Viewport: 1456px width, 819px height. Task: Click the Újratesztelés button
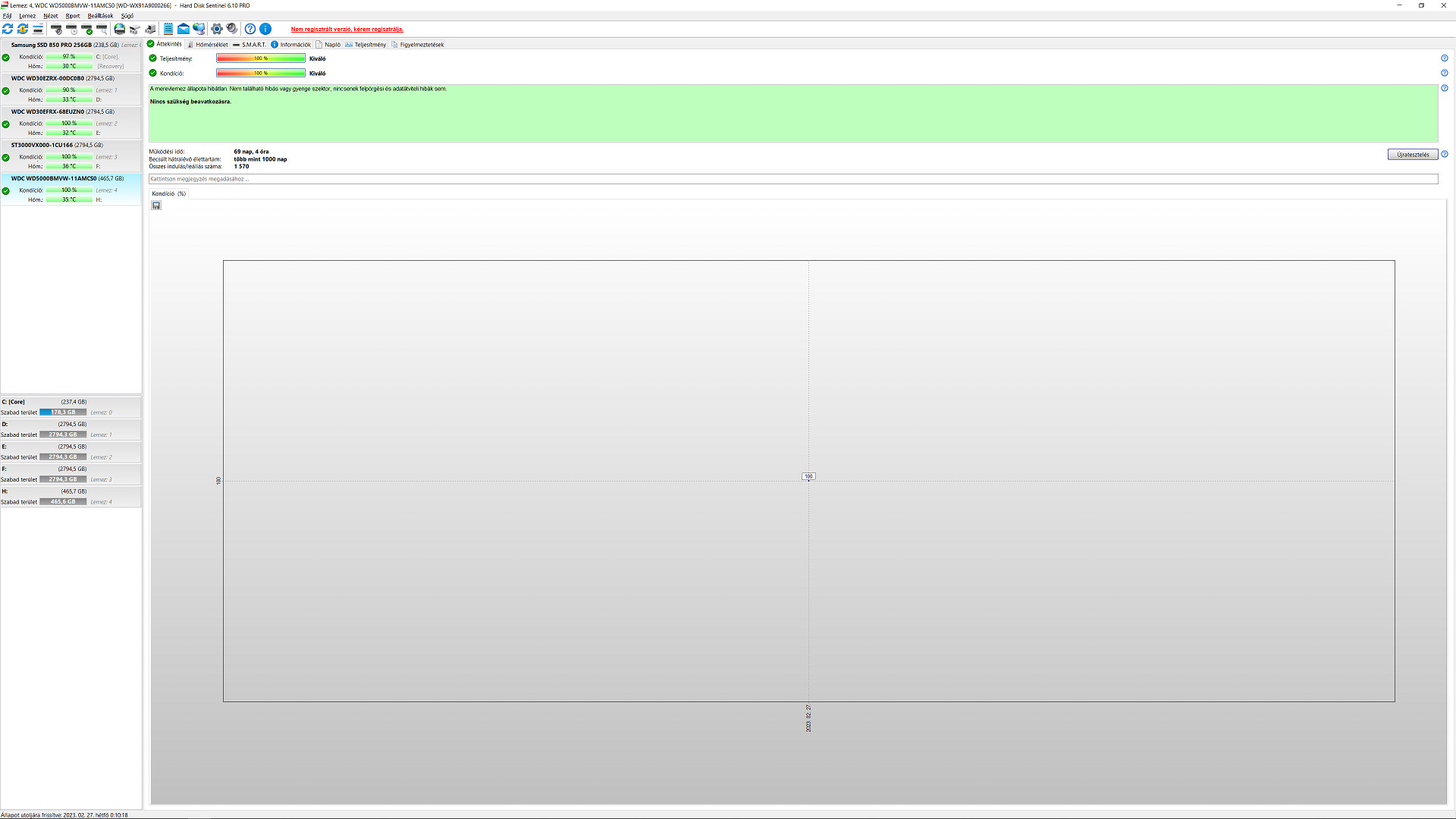coord(1412,155)
